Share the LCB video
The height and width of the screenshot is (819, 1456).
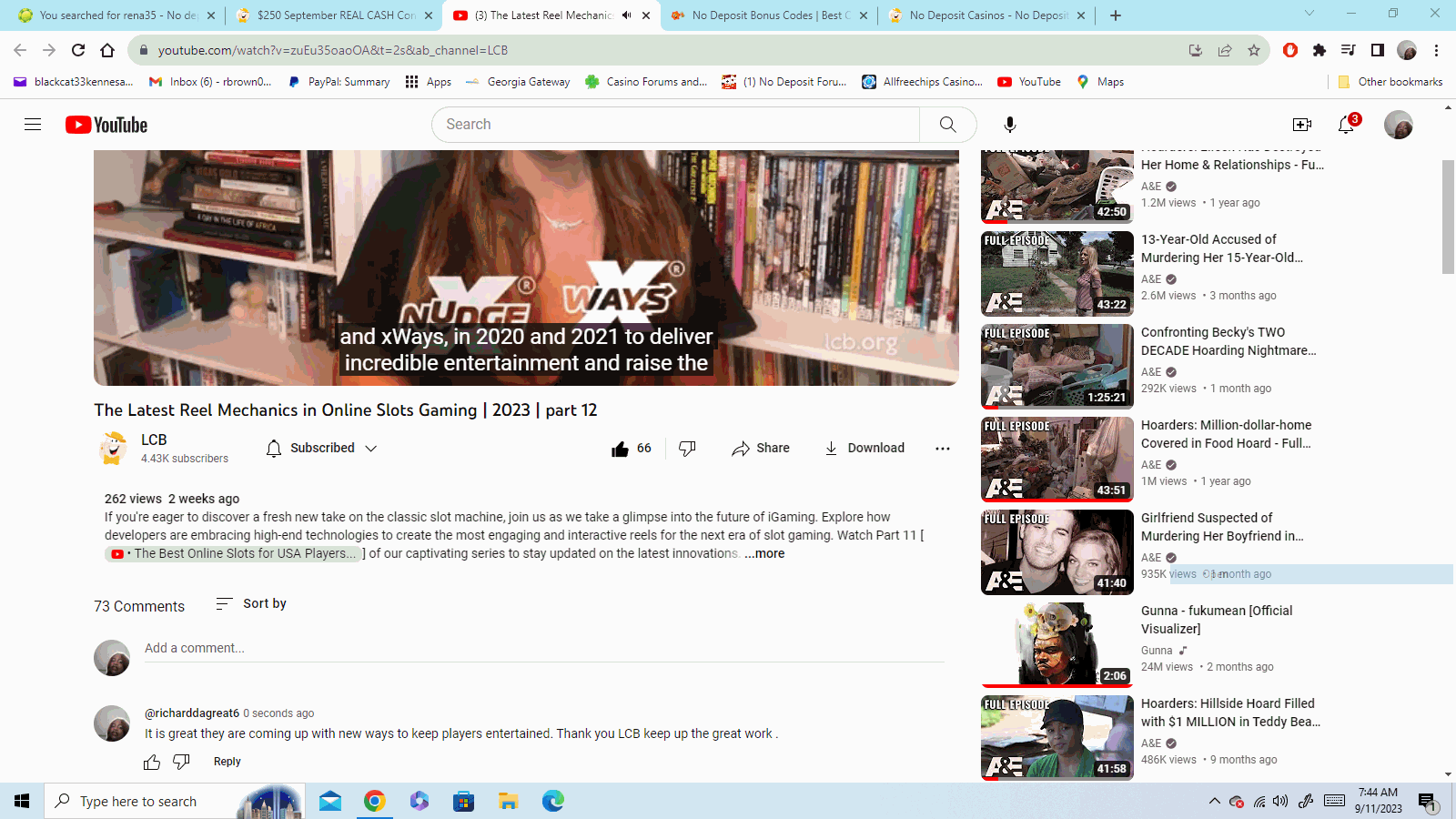tap(761, 449)
